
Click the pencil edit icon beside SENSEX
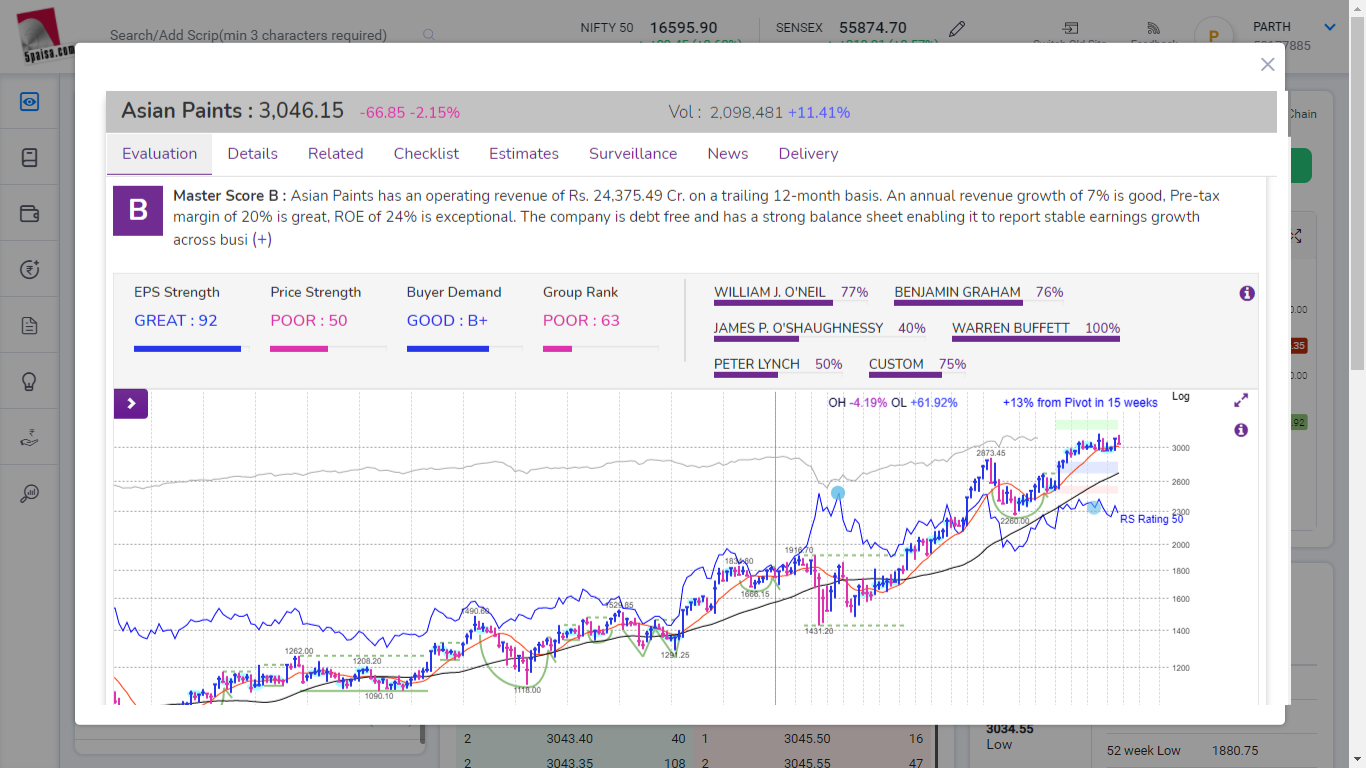[957, 28]
